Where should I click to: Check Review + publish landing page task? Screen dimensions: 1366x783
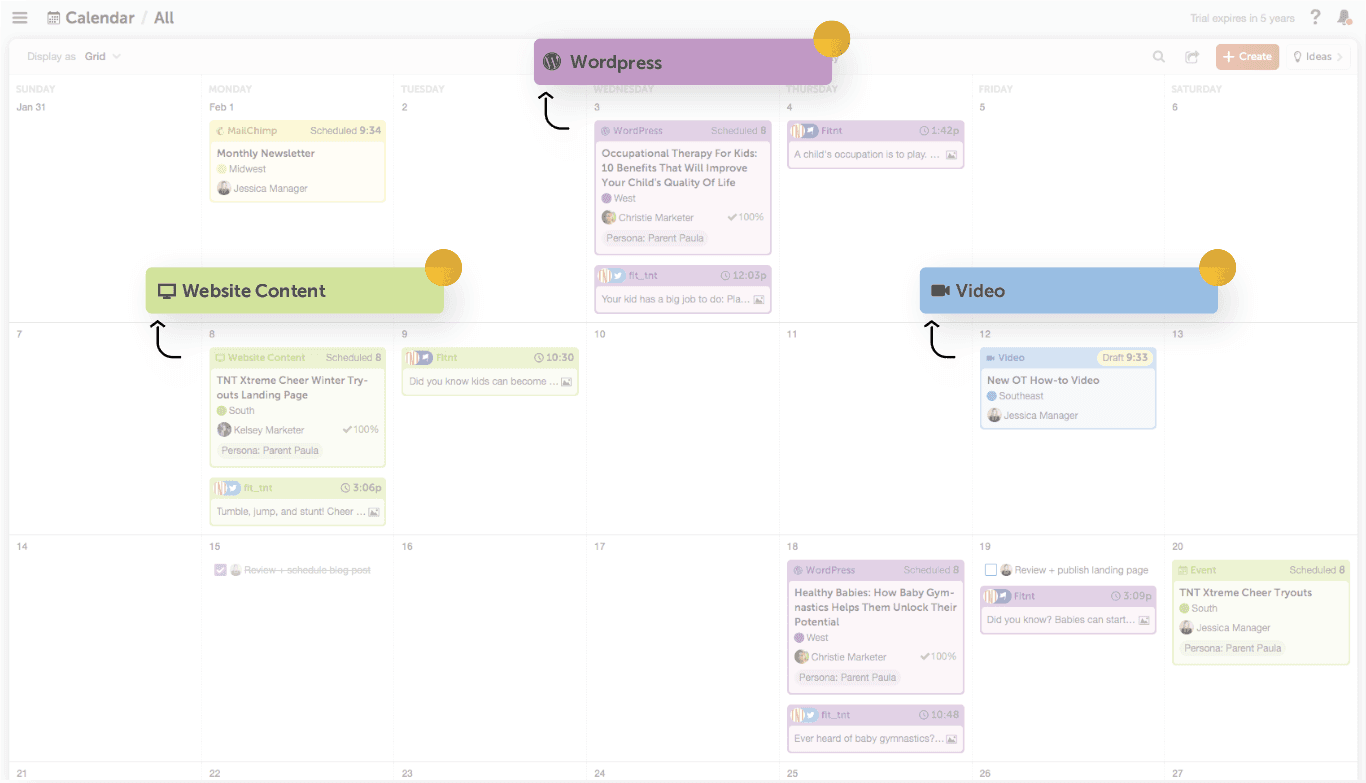pos(991,570)
